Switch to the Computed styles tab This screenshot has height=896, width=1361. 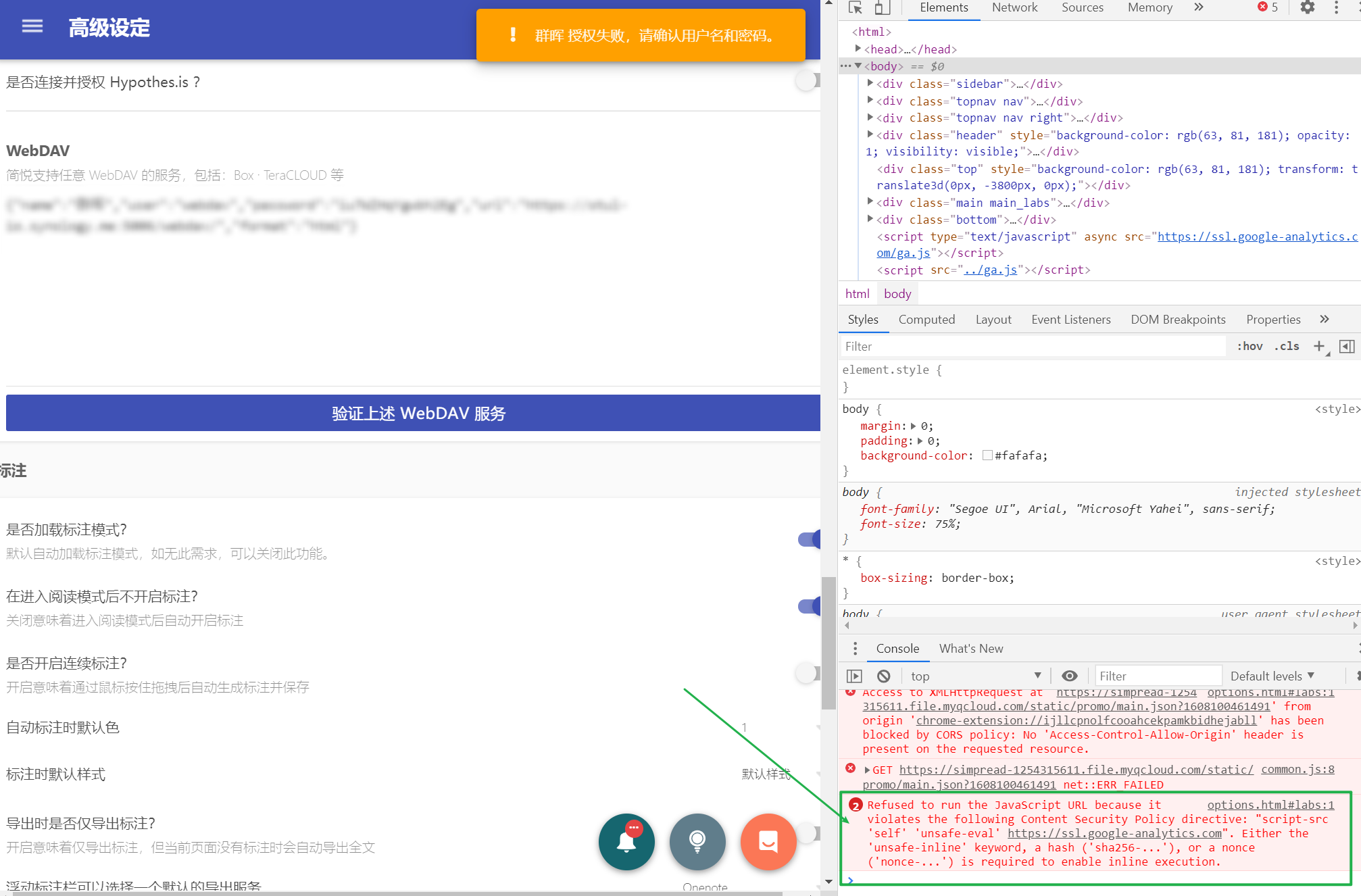point(926,319)
